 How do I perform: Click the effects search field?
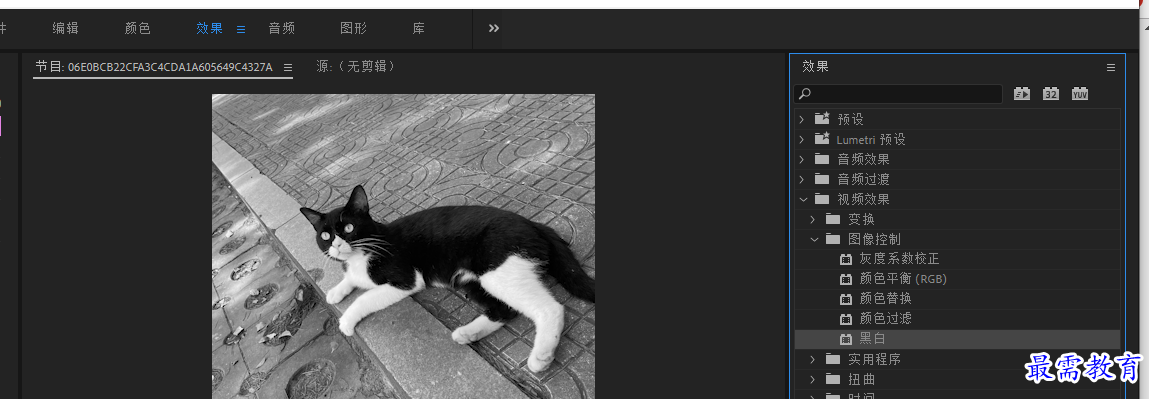898,94
